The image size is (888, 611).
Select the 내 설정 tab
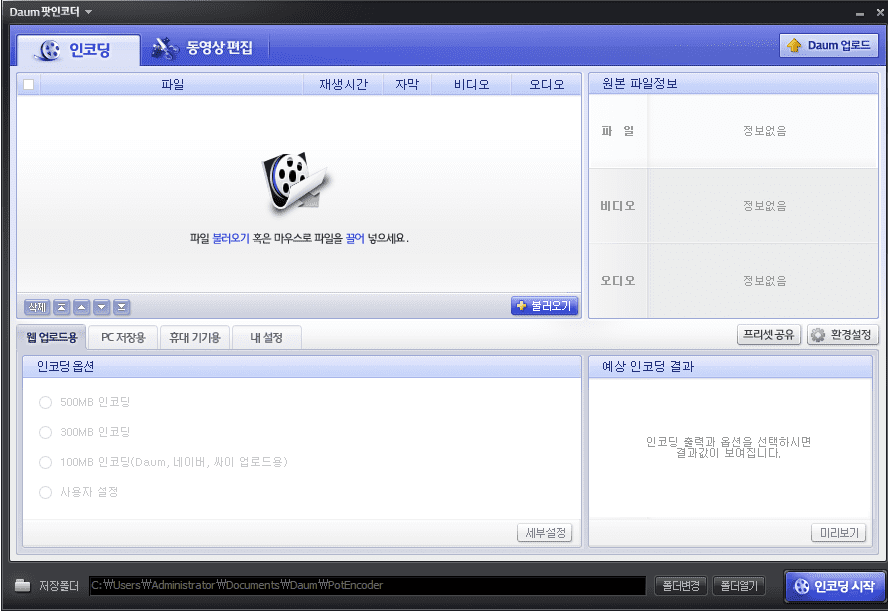pyautogui.click(x=266, y=337)
